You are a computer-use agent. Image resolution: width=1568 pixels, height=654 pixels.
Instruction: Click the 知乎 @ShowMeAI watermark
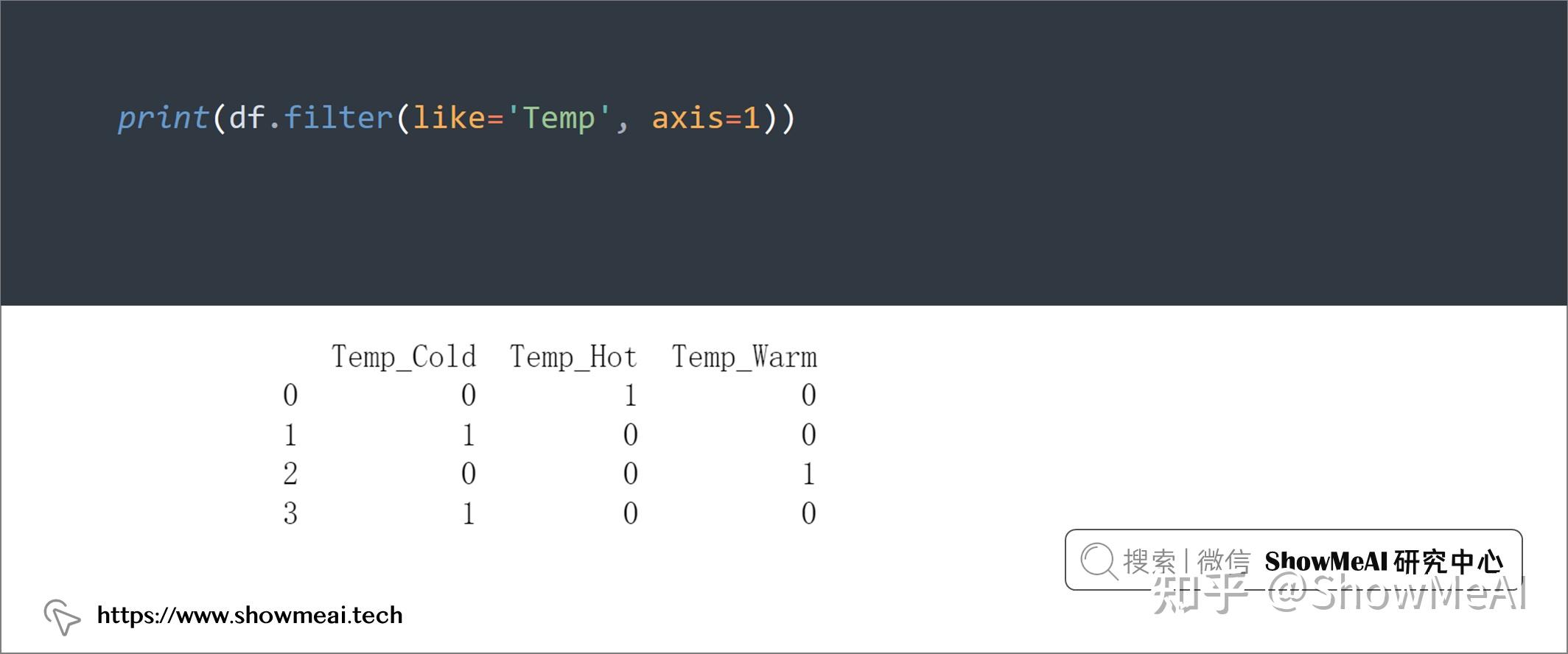click(x=1339, y=594)
